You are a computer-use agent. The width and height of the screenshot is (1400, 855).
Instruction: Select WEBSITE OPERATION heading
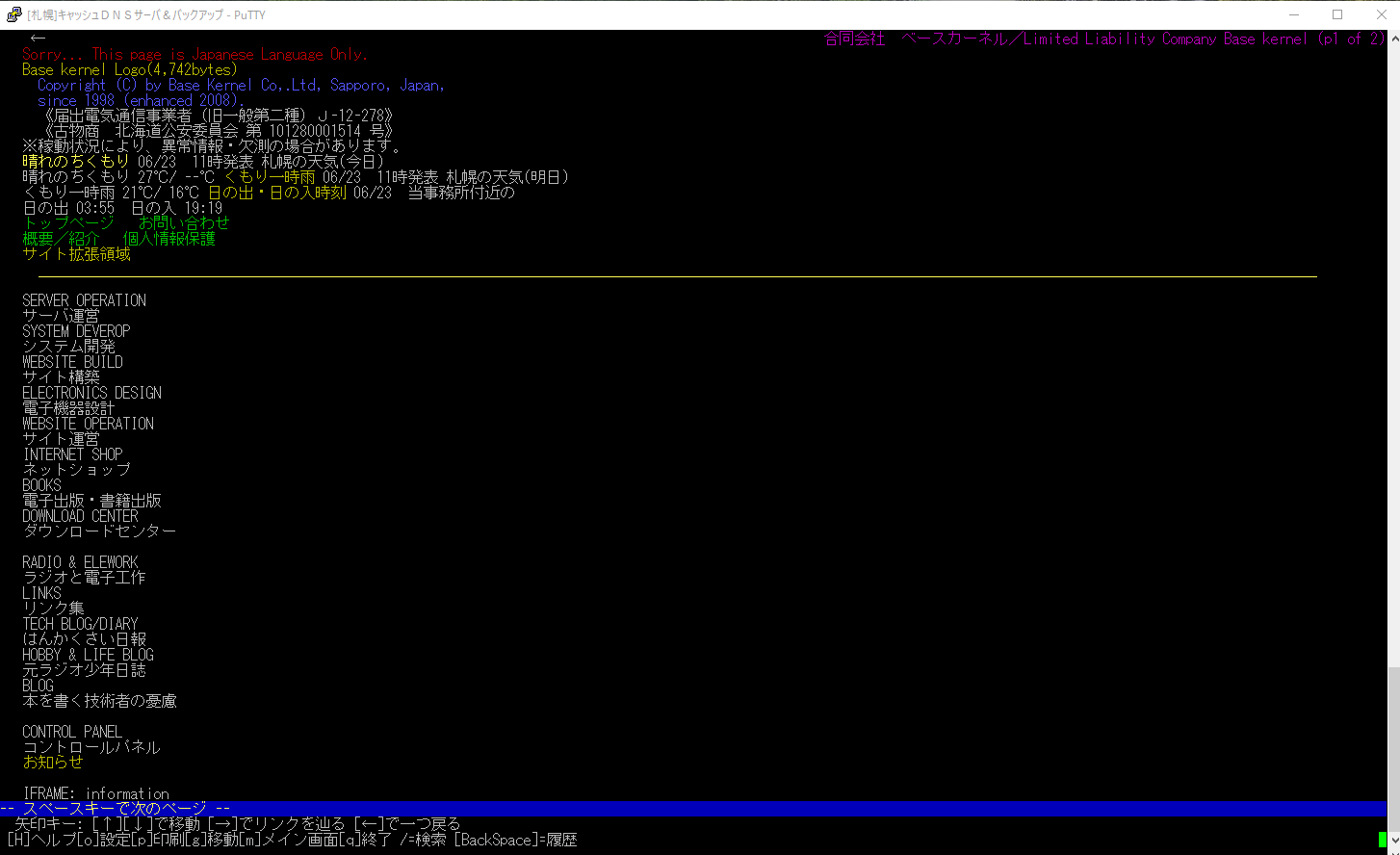pyautogui.click(x=89, y=424)
